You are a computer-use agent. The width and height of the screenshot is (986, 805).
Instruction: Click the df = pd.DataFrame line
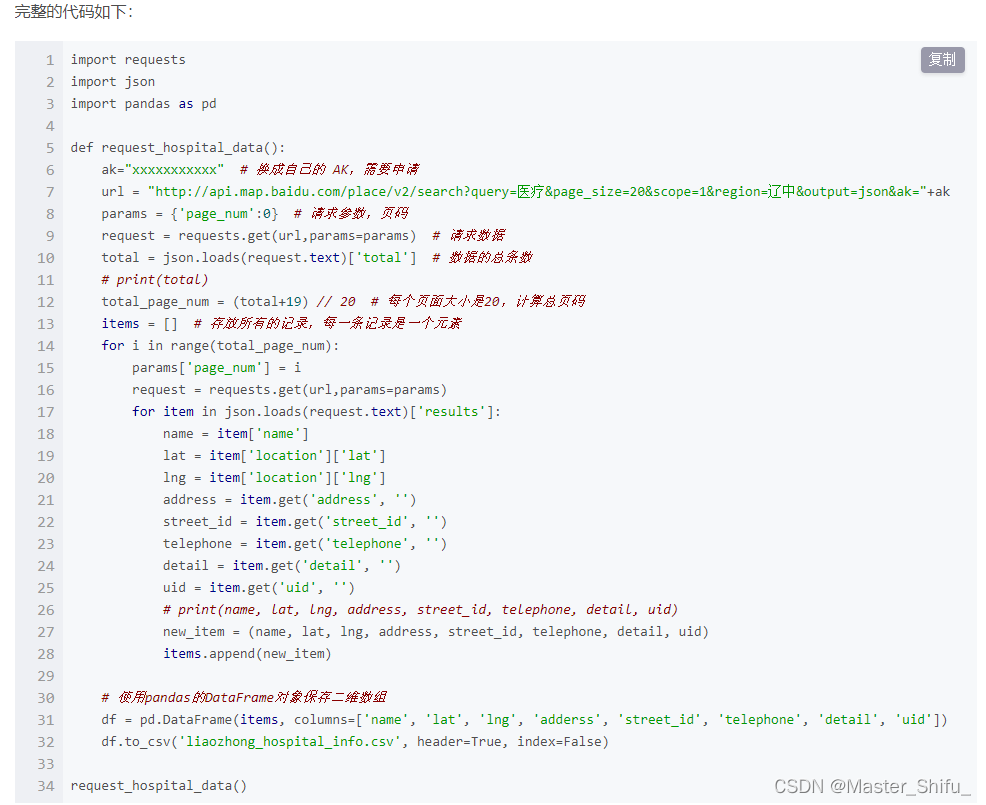[x=524, y=720]
